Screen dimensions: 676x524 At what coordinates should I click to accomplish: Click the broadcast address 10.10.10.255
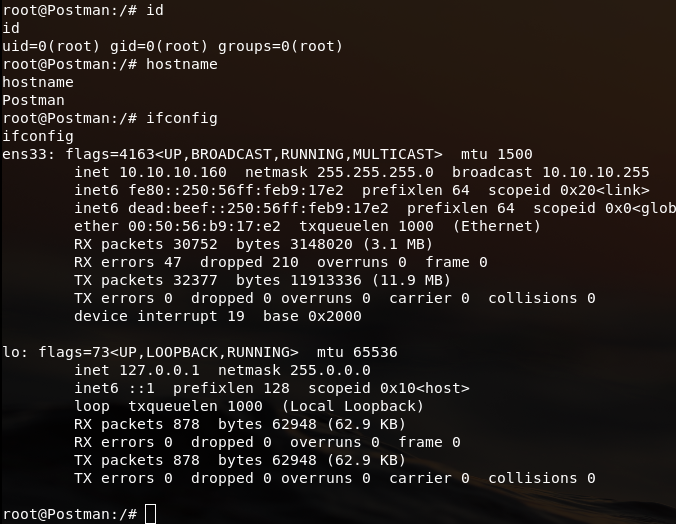point(595,172)
